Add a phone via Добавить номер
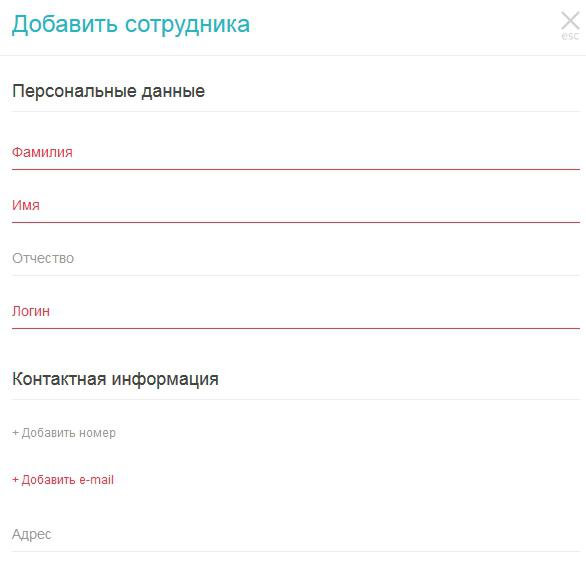 (x=64, y=433)
